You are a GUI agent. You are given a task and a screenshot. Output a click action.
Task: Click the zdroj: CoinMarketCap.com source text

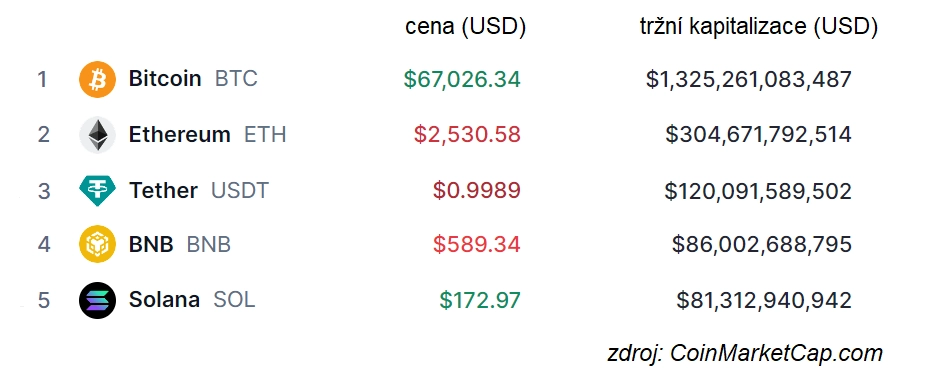pos(745,353)
